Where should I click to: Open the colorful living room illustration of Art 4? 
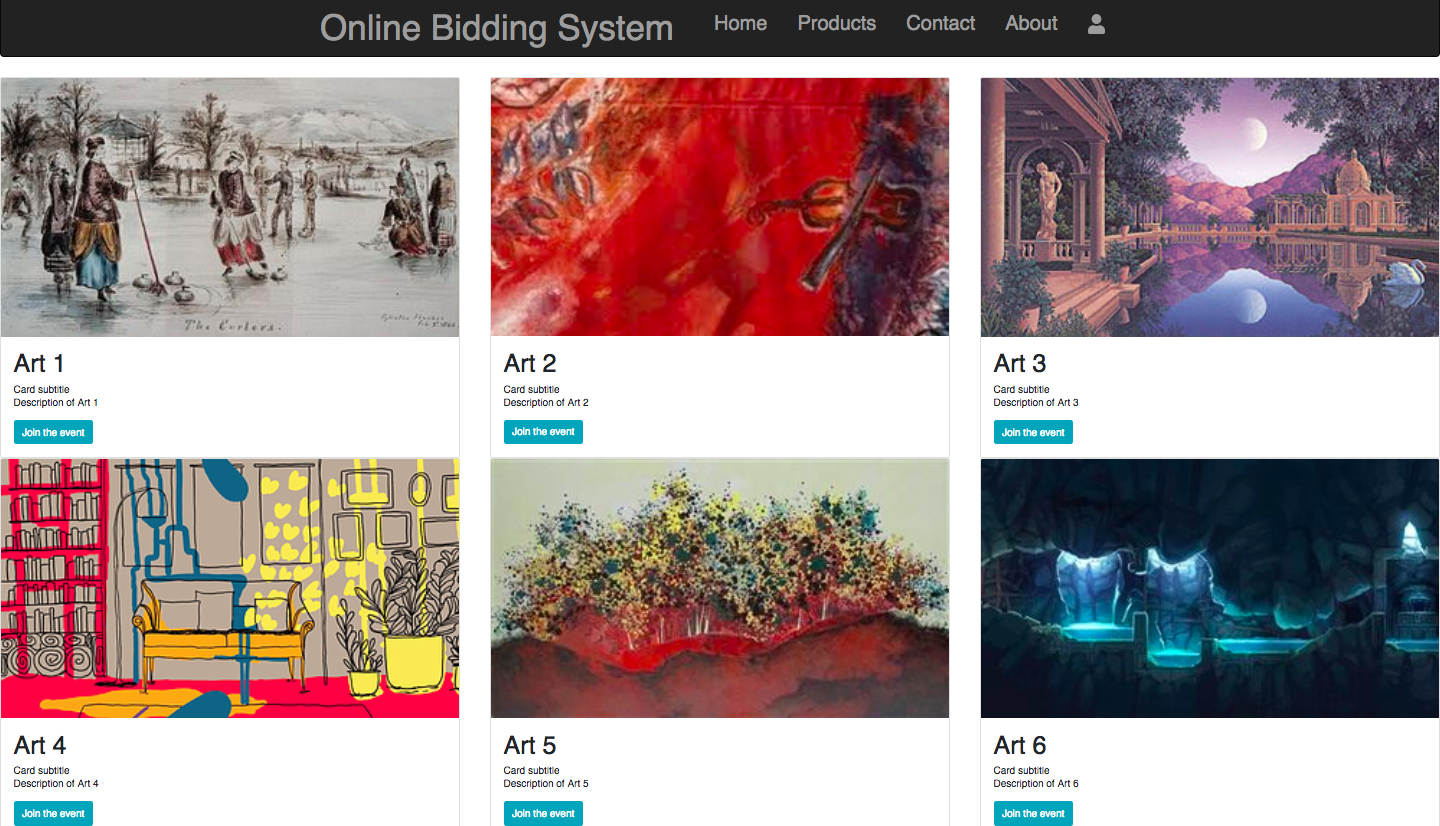pyautogui.click(x=230, y=588)
